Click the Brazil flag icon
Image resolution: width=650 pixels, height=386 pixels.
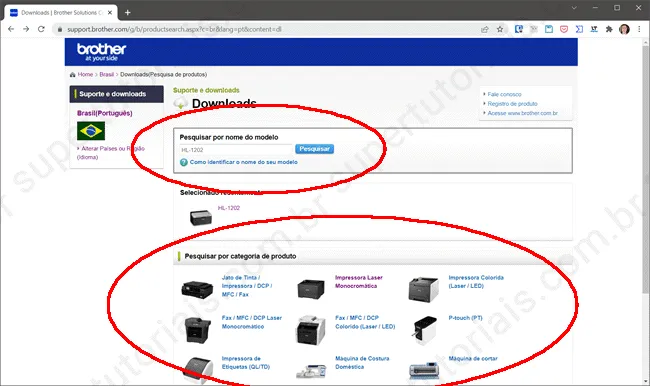(91, 131)
